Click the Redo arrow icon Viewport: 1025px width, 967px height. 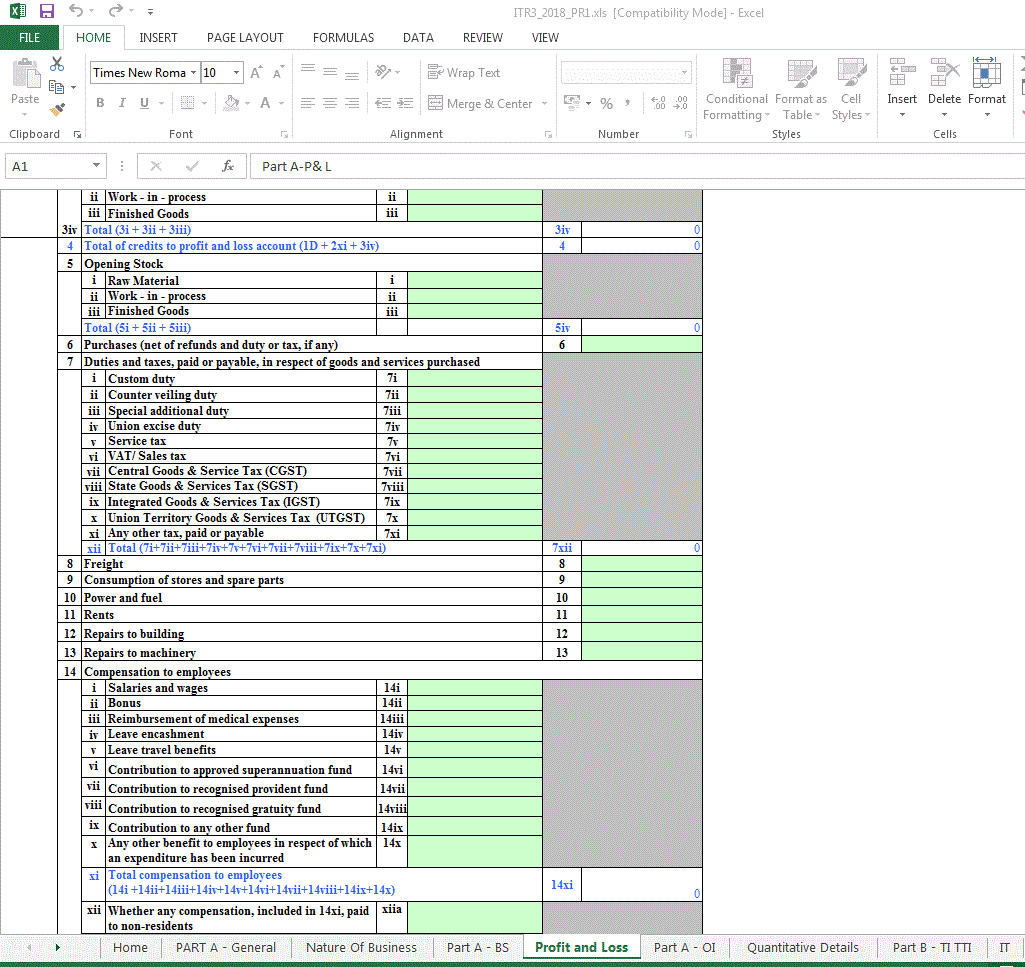[x=116, y=10]
